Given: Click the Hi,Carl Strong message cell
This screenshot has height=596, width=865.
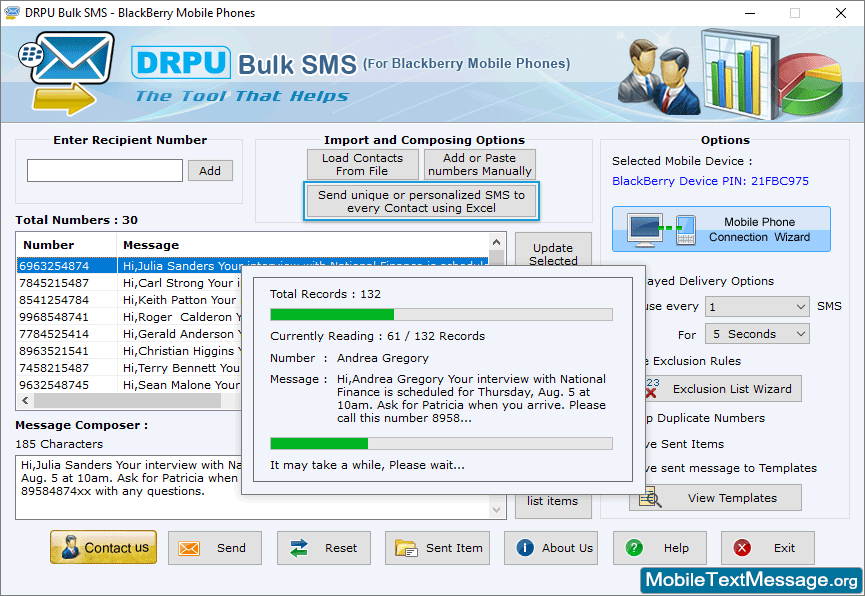Looking at the screenshot, I should pyautogui.click(x=181, y=283).
